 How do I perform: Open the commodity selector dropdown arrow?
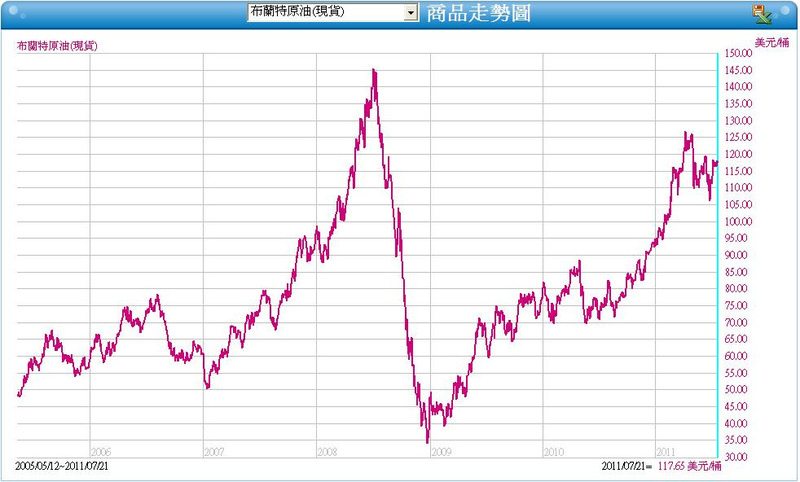click(x=410, y=12)
